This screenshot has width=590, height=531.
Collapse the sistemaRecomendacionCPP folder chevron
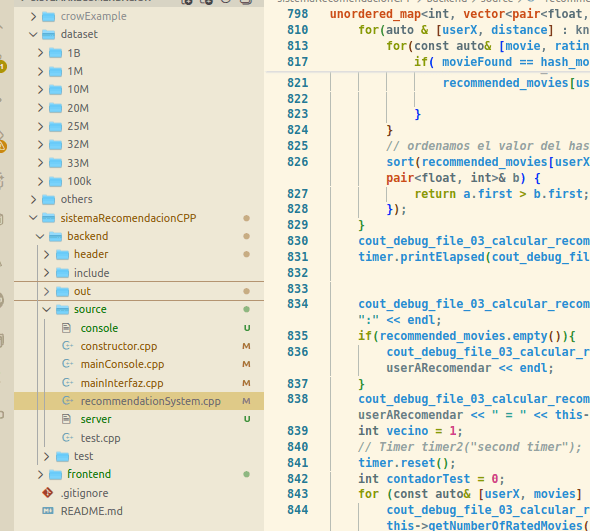point(33,218)
